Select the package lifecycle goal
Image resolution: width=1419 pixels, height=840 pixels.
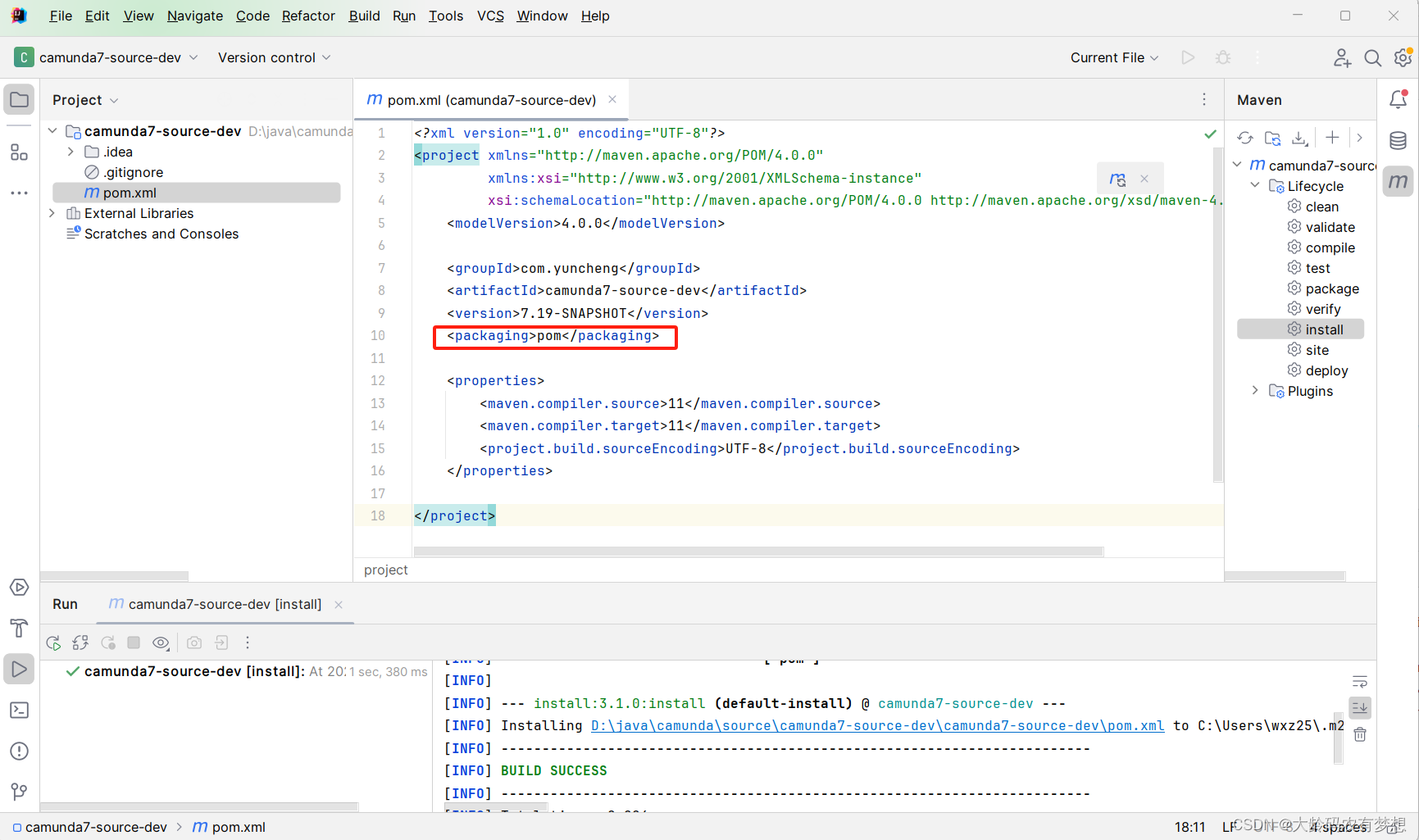click(x=1323, y=288)
